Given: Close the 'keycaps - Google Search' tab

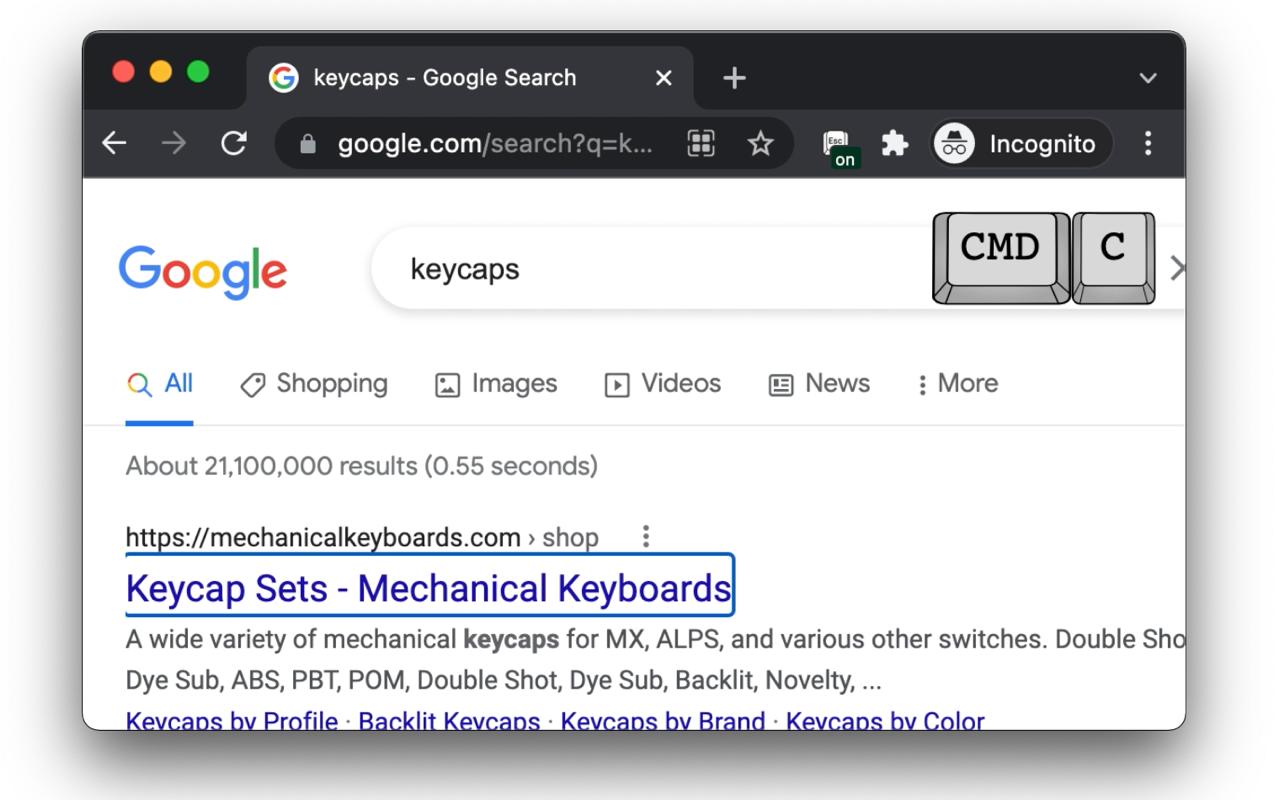Looking at the screenshot, I should [x=663, y=78].
